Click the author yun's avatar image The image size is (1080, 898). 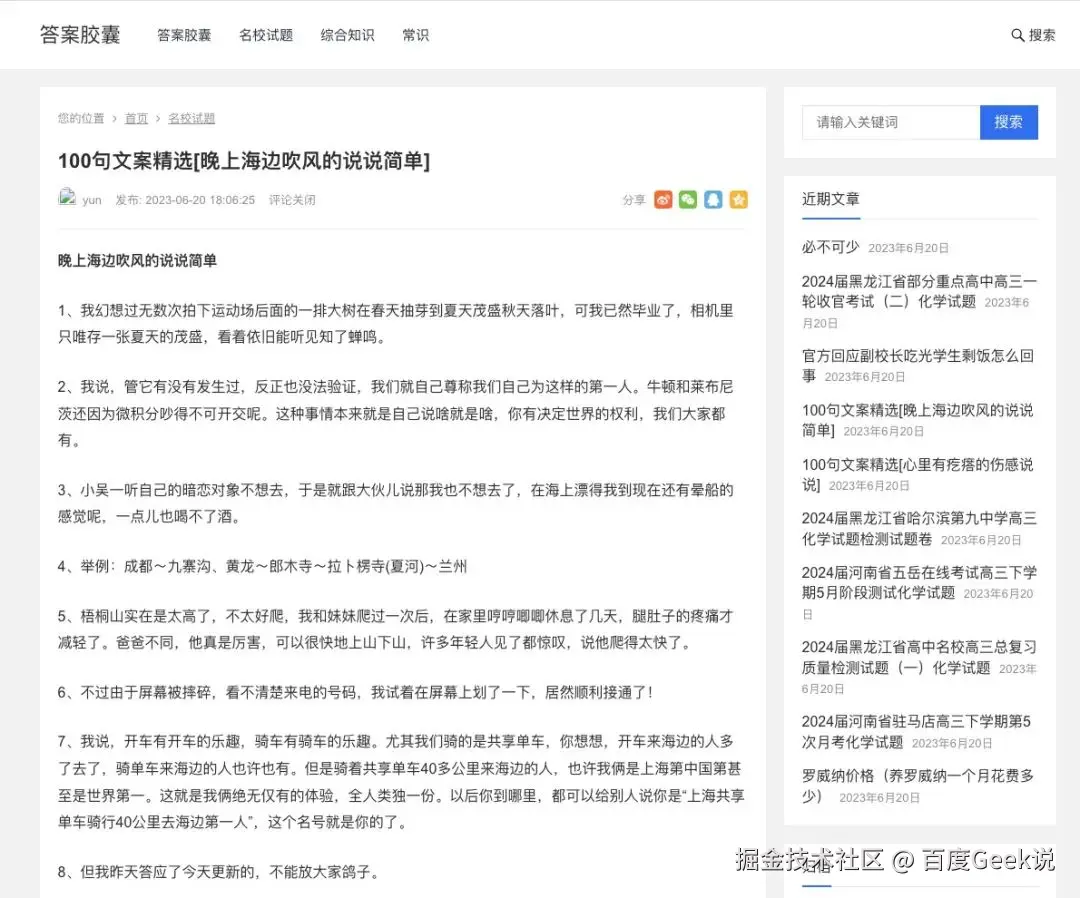[67, 198]
